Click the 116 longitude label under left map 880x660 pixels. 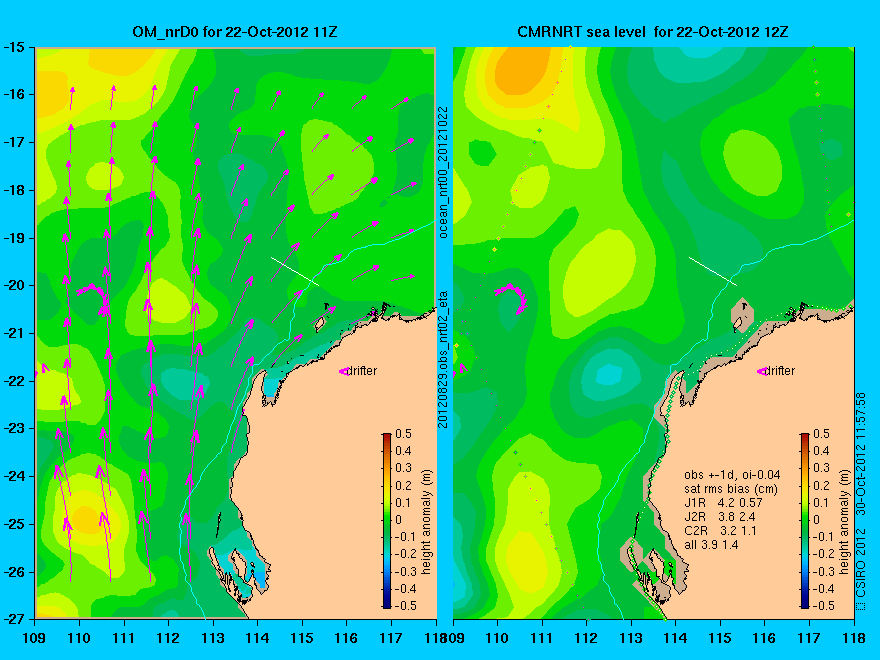click(x=346, y=638)
